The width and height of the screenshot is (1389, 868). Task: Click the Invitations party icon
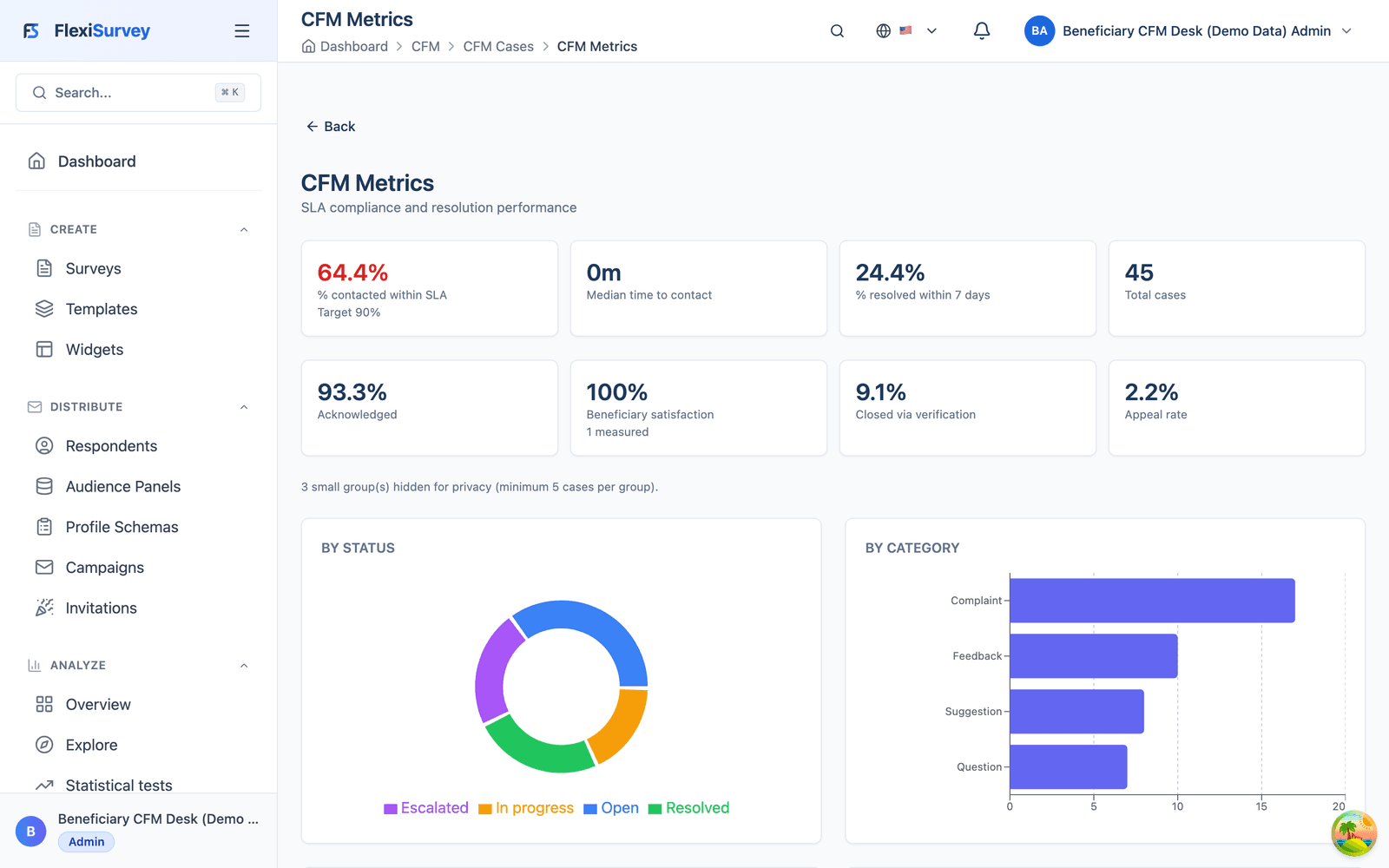pyautogui.click(x=44, y=608)
